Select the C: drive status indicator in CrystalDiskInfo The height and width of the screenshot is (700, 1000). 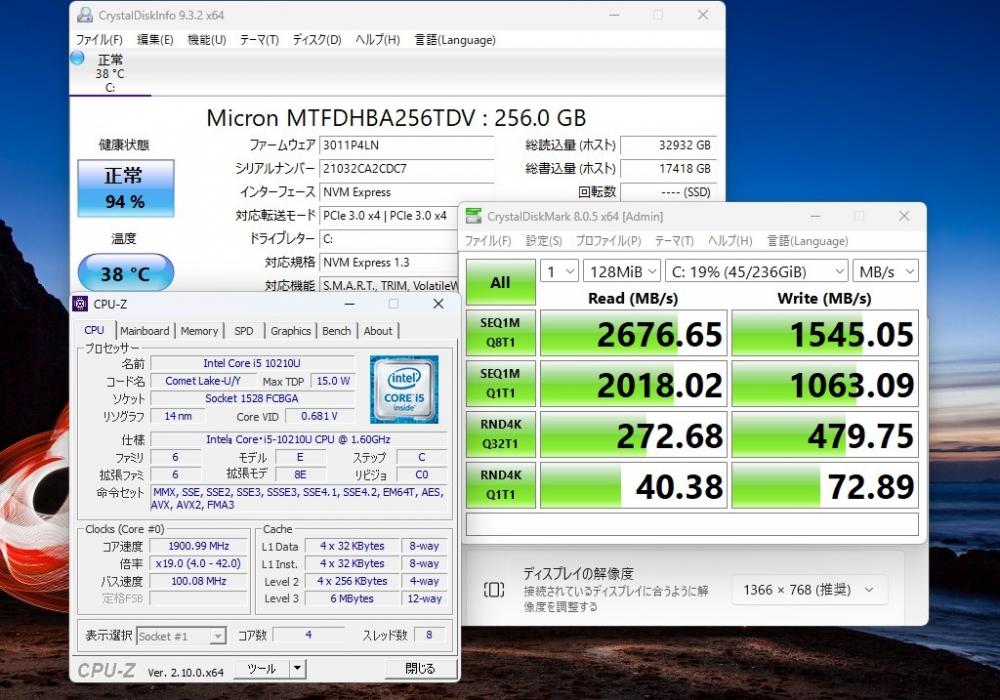[110, 73]
